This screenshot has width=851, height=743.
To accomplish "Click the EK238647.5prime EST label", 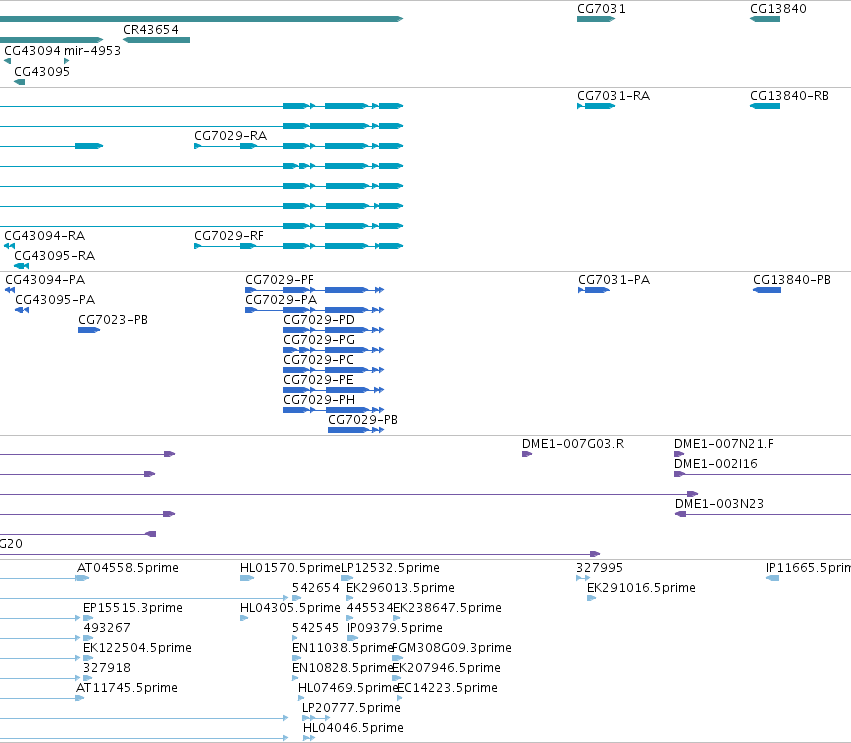I will [447, 608].
